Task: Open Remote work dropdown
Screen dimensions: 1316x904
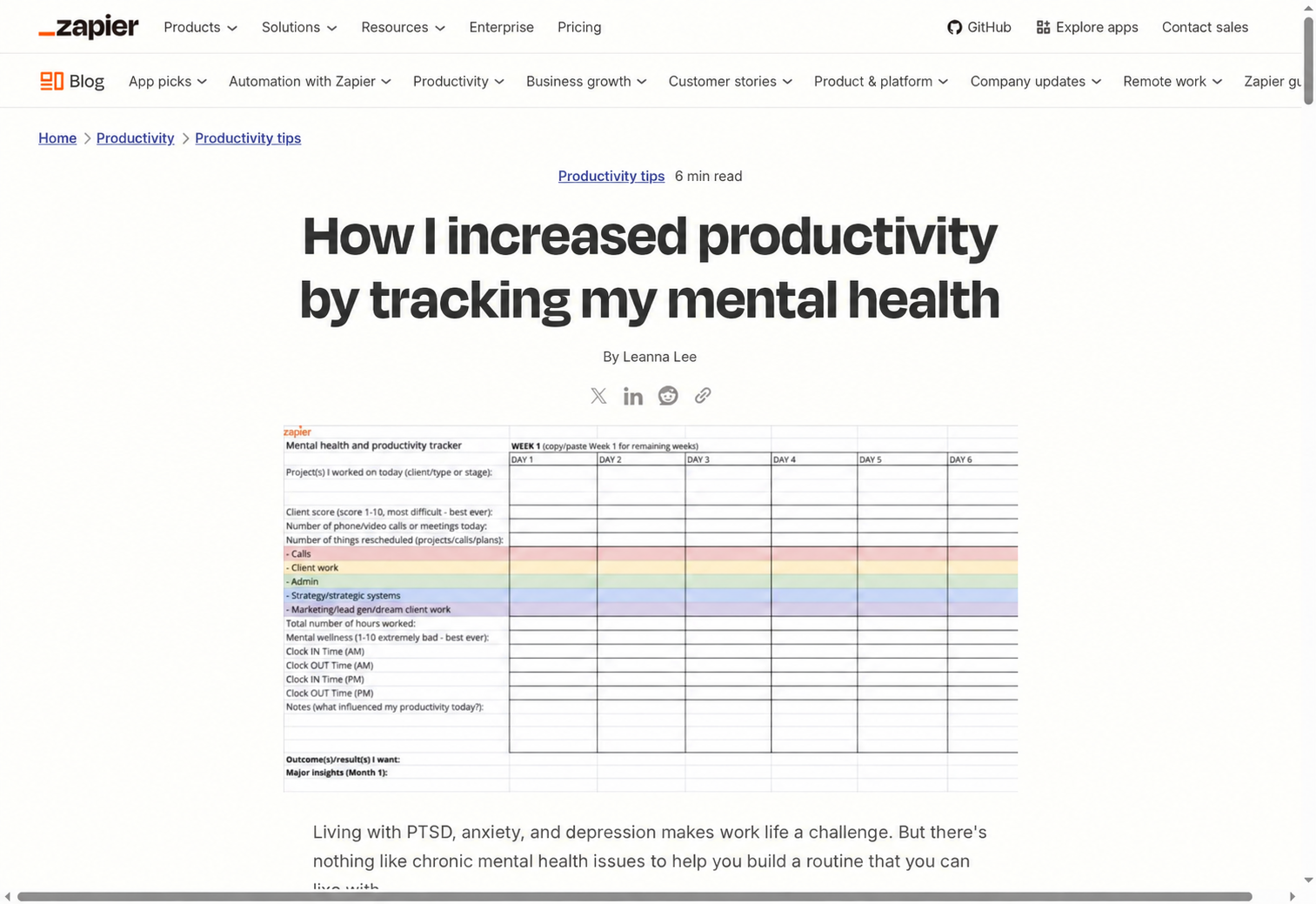Action: tap(1172, 81)
